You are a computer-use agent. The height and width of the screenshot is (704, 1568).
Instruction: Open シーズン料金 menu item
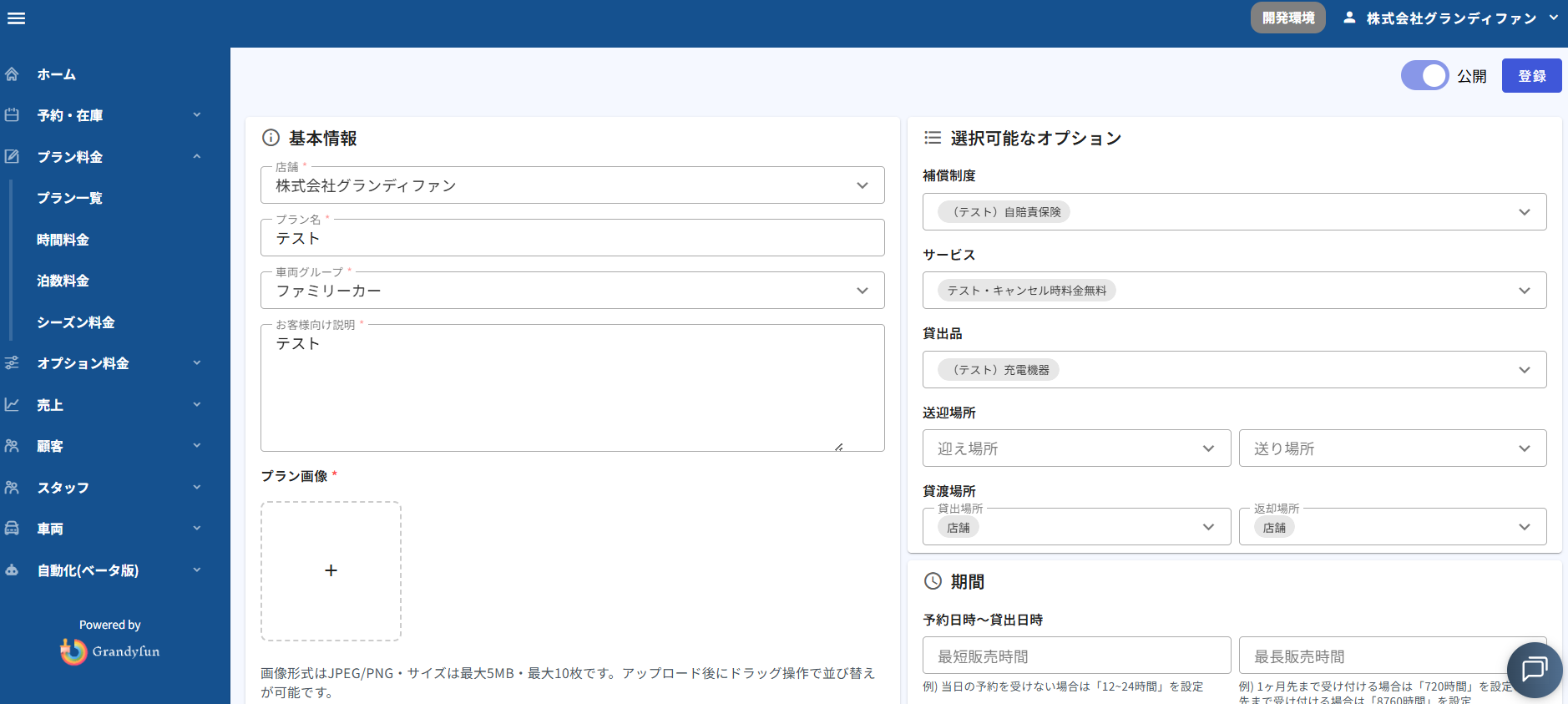75,322
